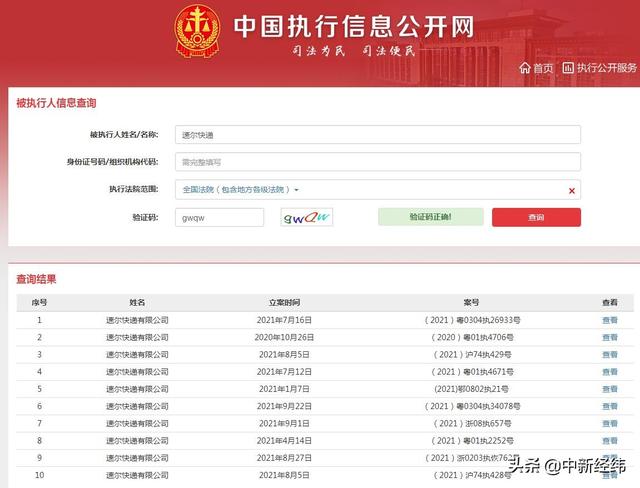This screenshot has height=488, width=640.
Task: Click the 查看 column header
Action: (610, 302)
